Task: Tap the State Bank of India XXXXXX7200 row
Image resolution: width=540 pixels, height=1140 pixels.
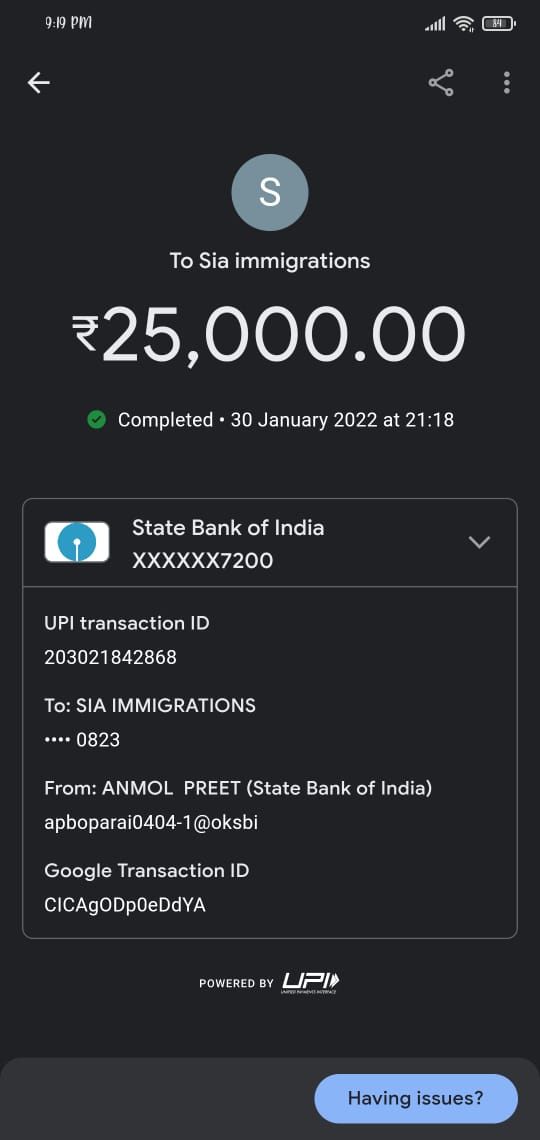Action: tap(270, 542)
